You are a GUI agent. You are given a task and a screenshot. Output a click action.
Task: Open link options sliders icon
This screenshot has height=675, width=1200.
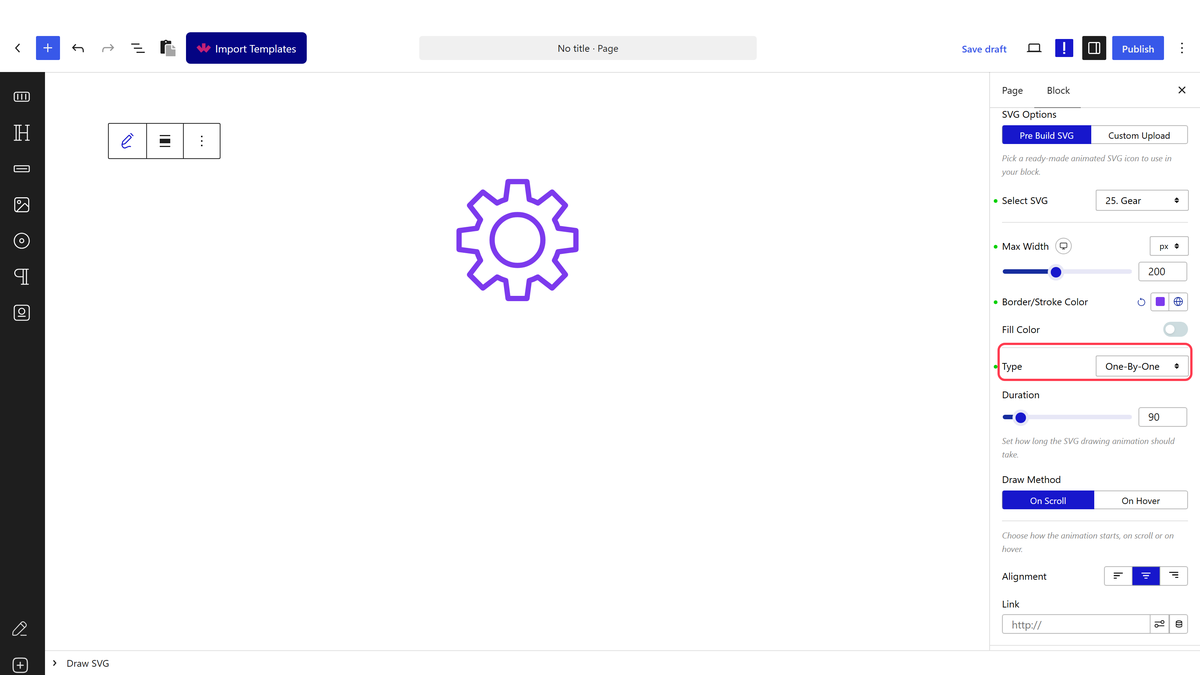coord(1159,624)
